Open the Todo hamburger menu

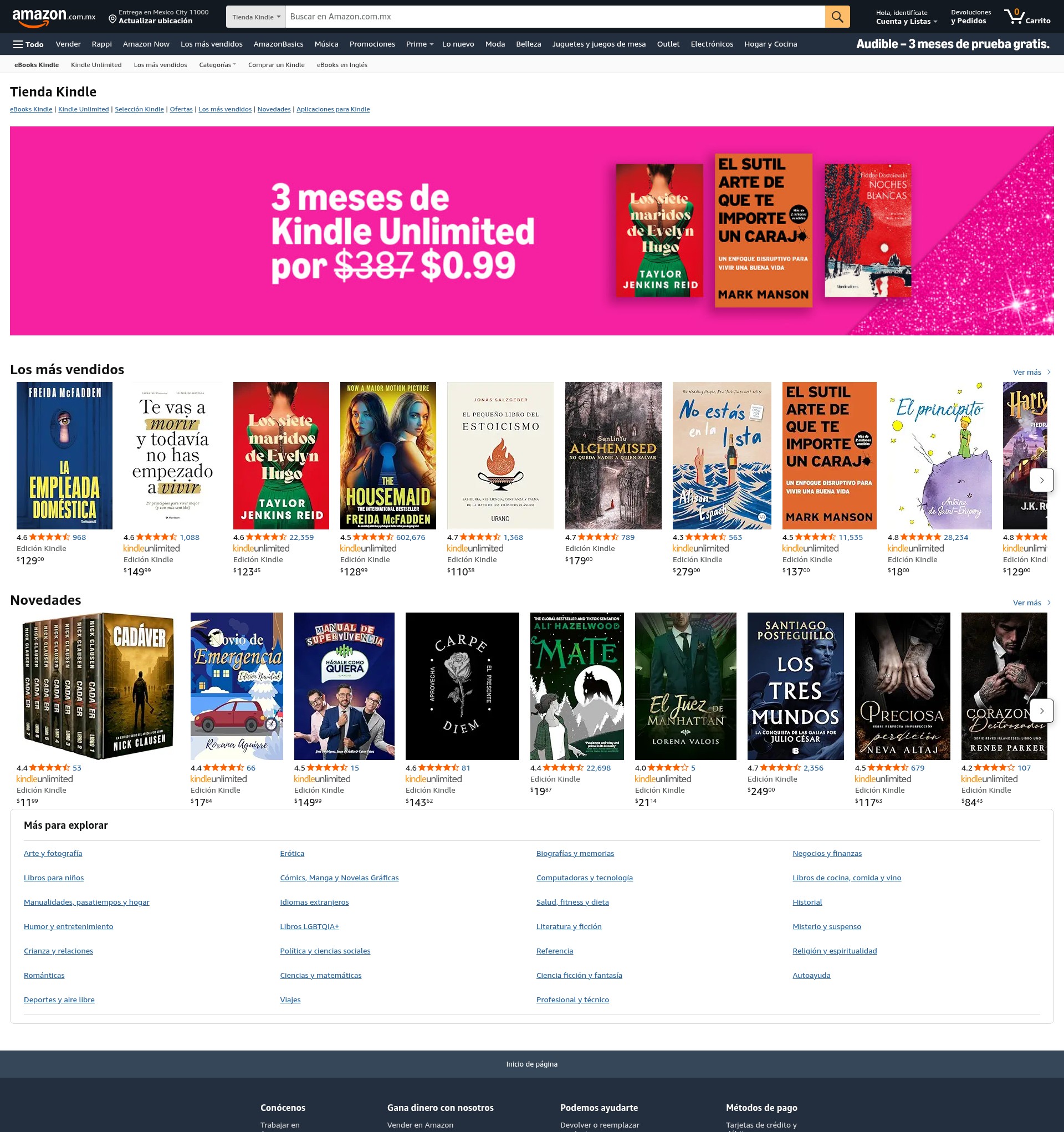[28, 44]
